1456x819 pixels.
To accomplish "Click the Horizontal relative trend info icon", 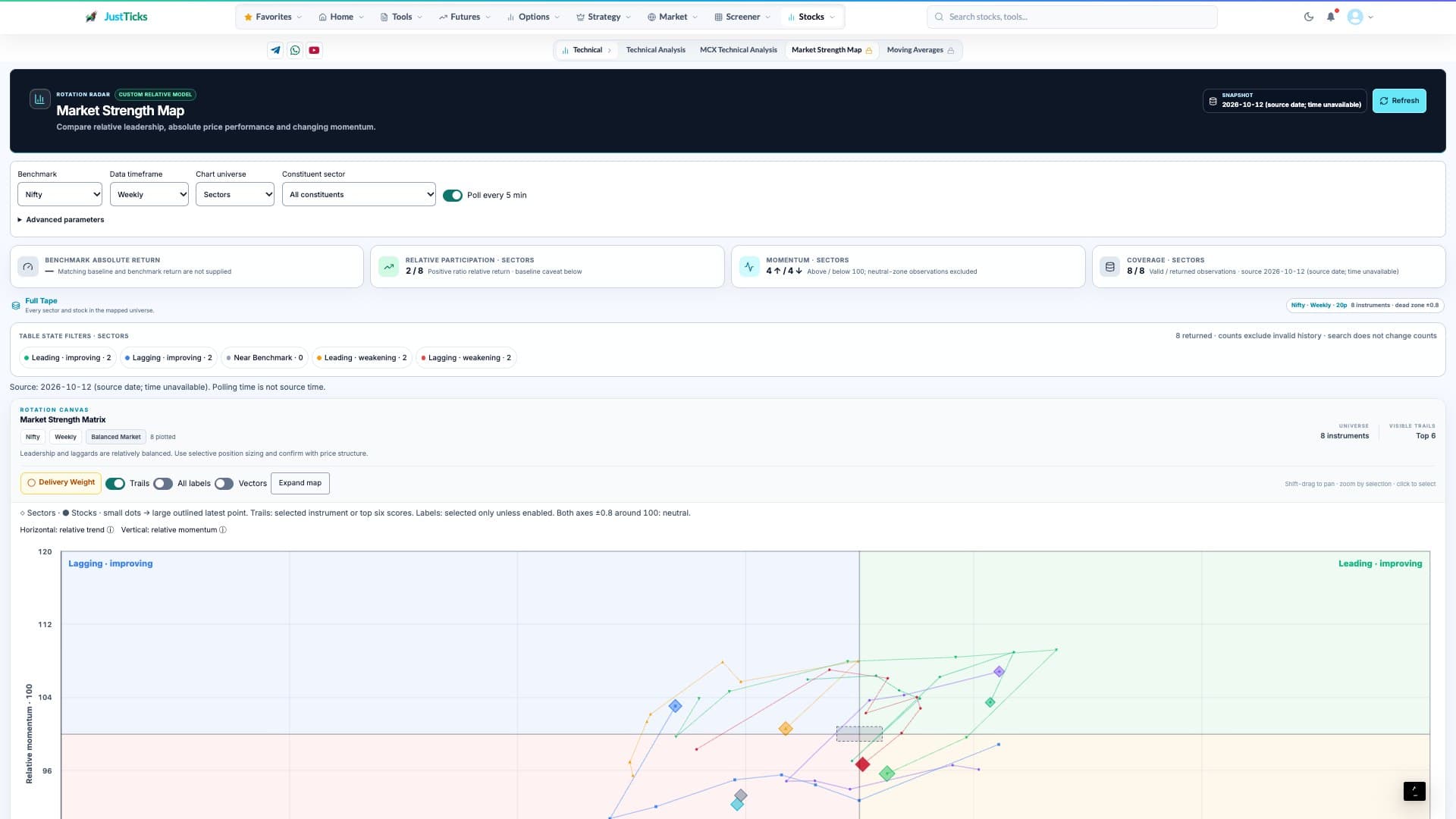I will pyautogui.click(x=111, y=530).
